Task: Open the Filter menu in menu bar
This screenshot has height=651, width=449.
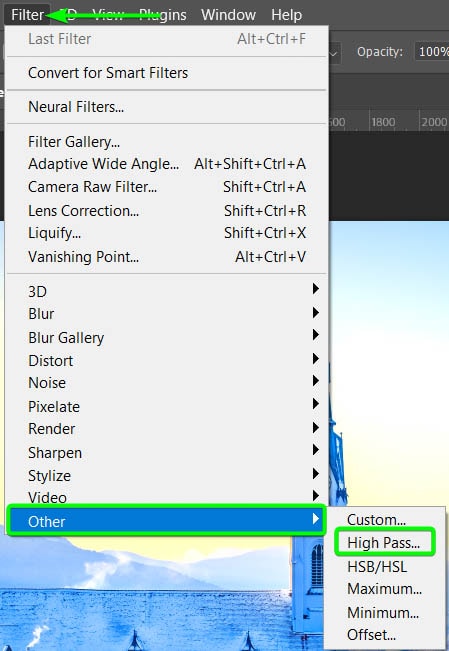Action: tap(27, 15)
